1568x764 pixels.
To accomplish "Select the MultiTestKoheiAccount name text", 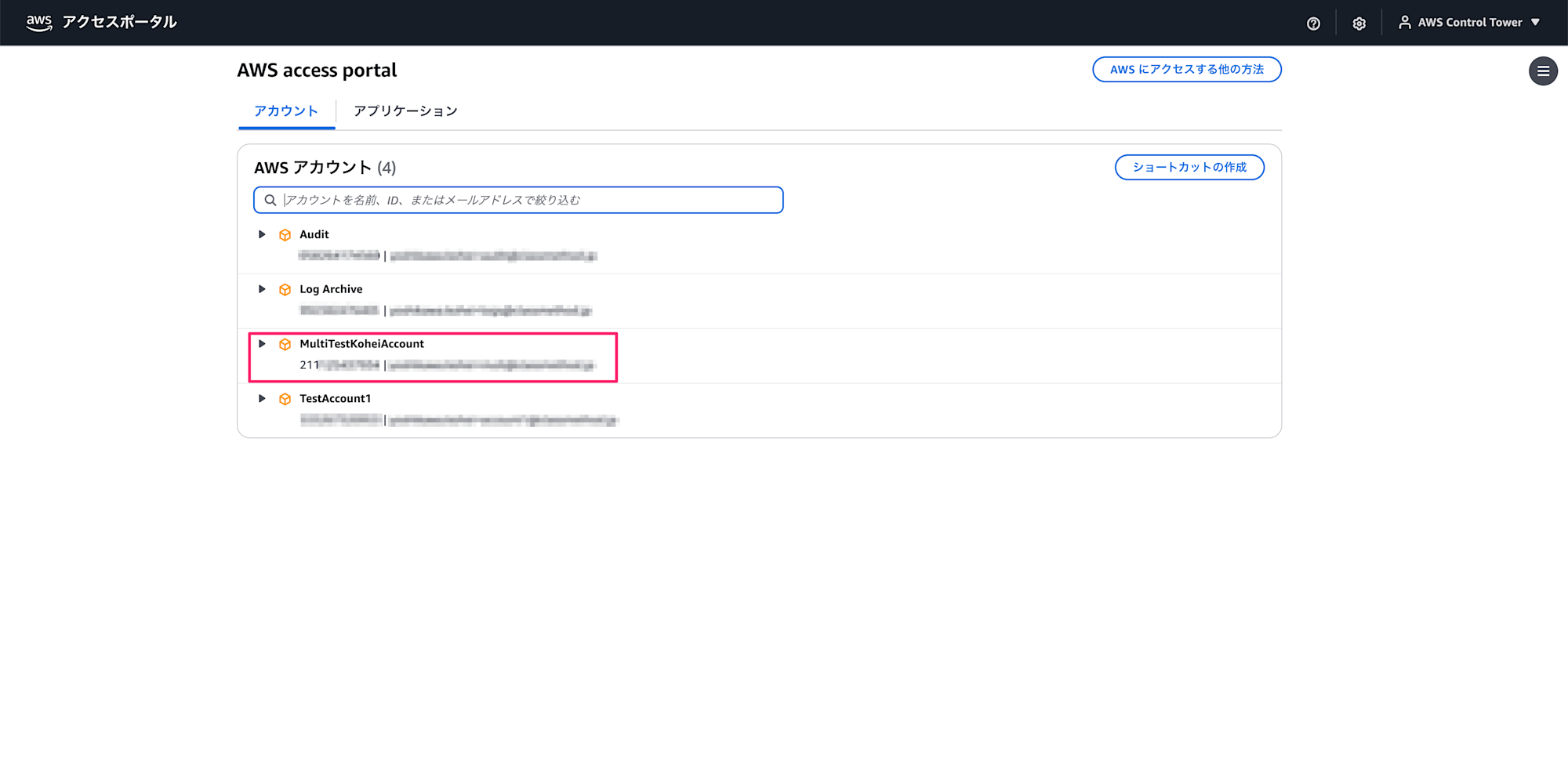I will pyautogui.click(x=361, y=344).
